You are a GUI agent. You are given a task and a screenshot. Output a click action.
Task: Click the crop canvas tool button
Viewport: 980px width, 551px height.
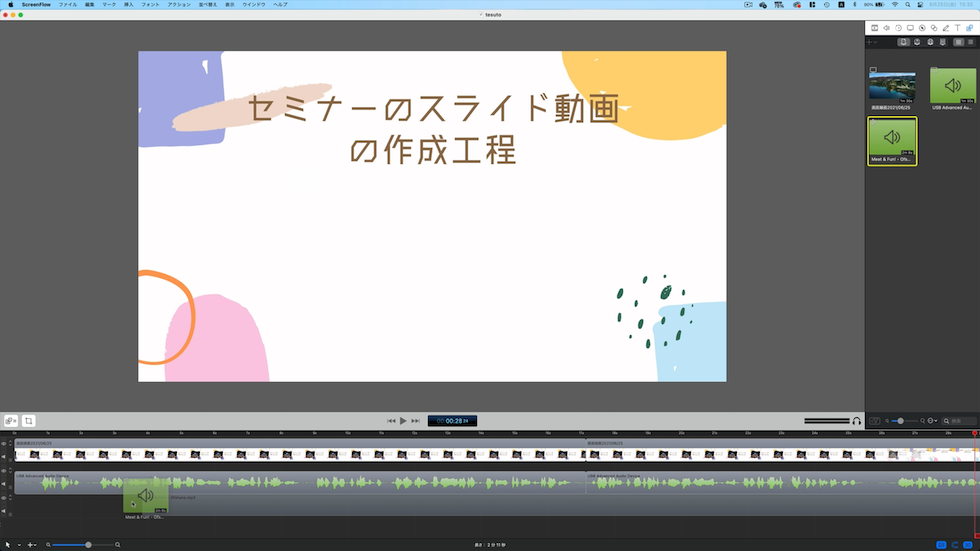point(29,421)
